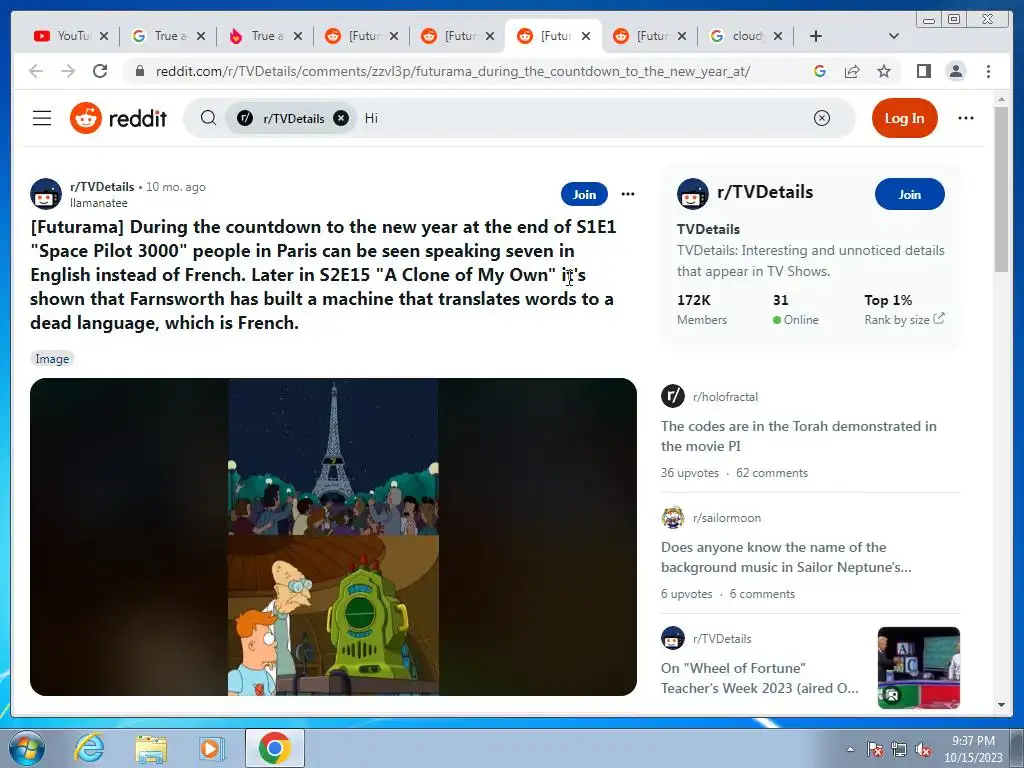Click the address bar URL
The height and width of the screenshot is (768, 1024).
coord(452,71)
